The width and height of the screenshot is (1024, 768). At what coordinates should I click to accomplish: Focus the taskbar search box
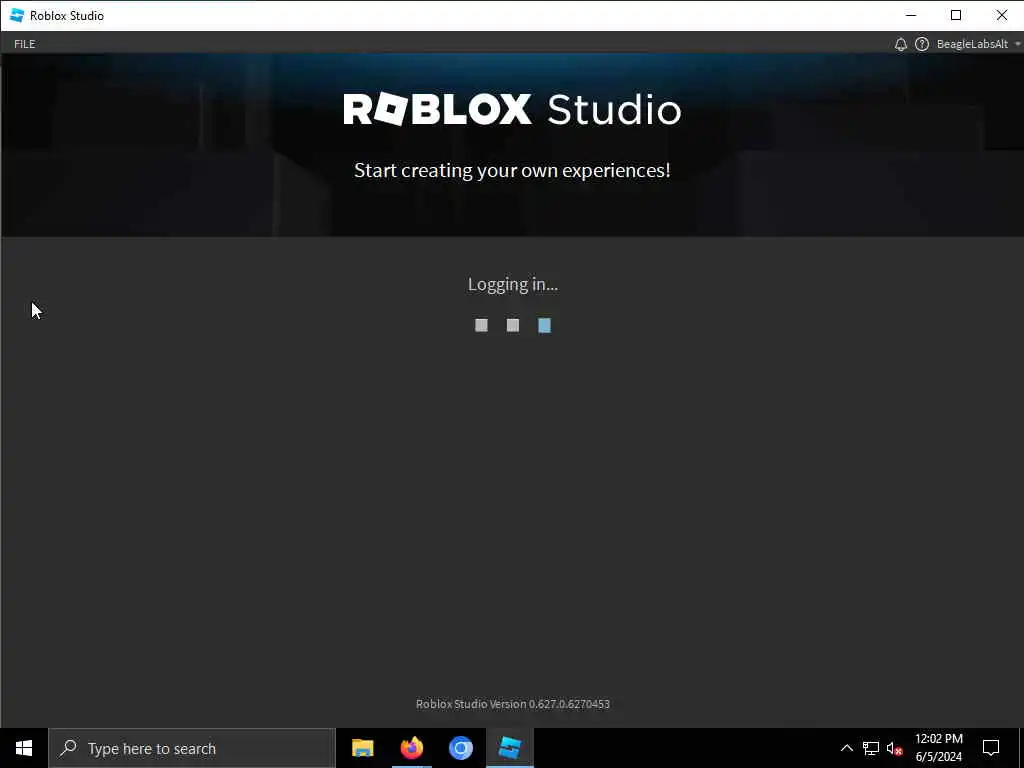[192, 748]
